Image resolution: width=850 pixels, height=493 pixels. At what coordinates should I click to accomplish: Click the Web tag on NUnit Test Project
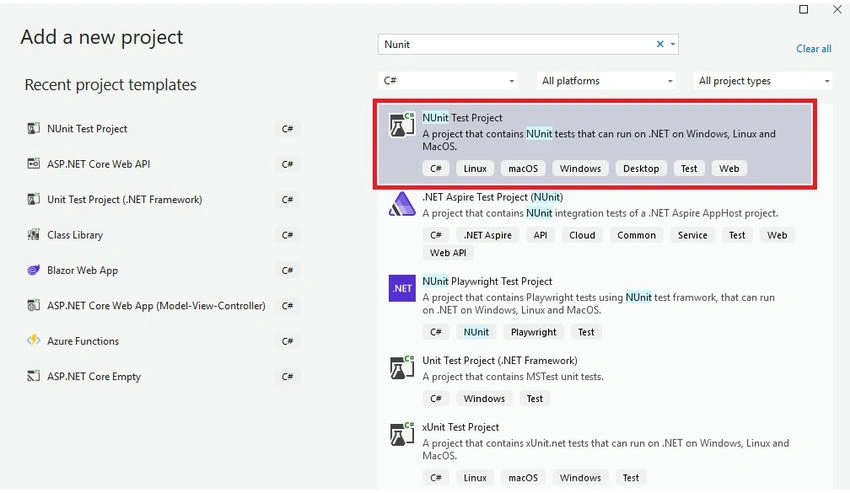point(729,168)
